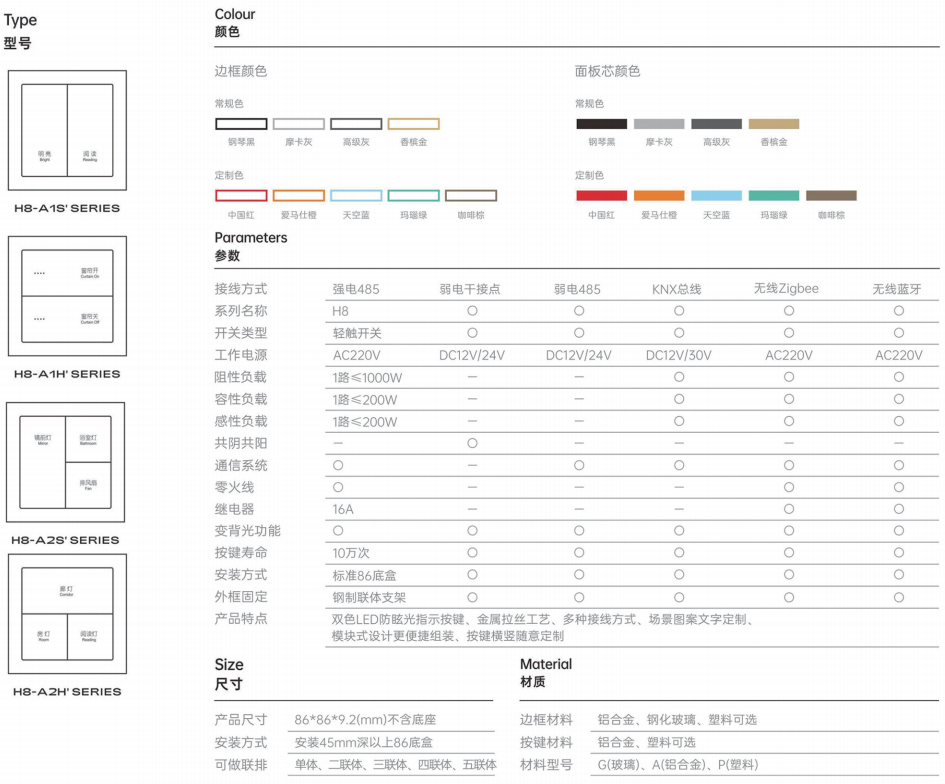Select the 共阴共阳 circle under 弱电干接点
Viewport: 945px width, 784px height.
pos(472,443)
